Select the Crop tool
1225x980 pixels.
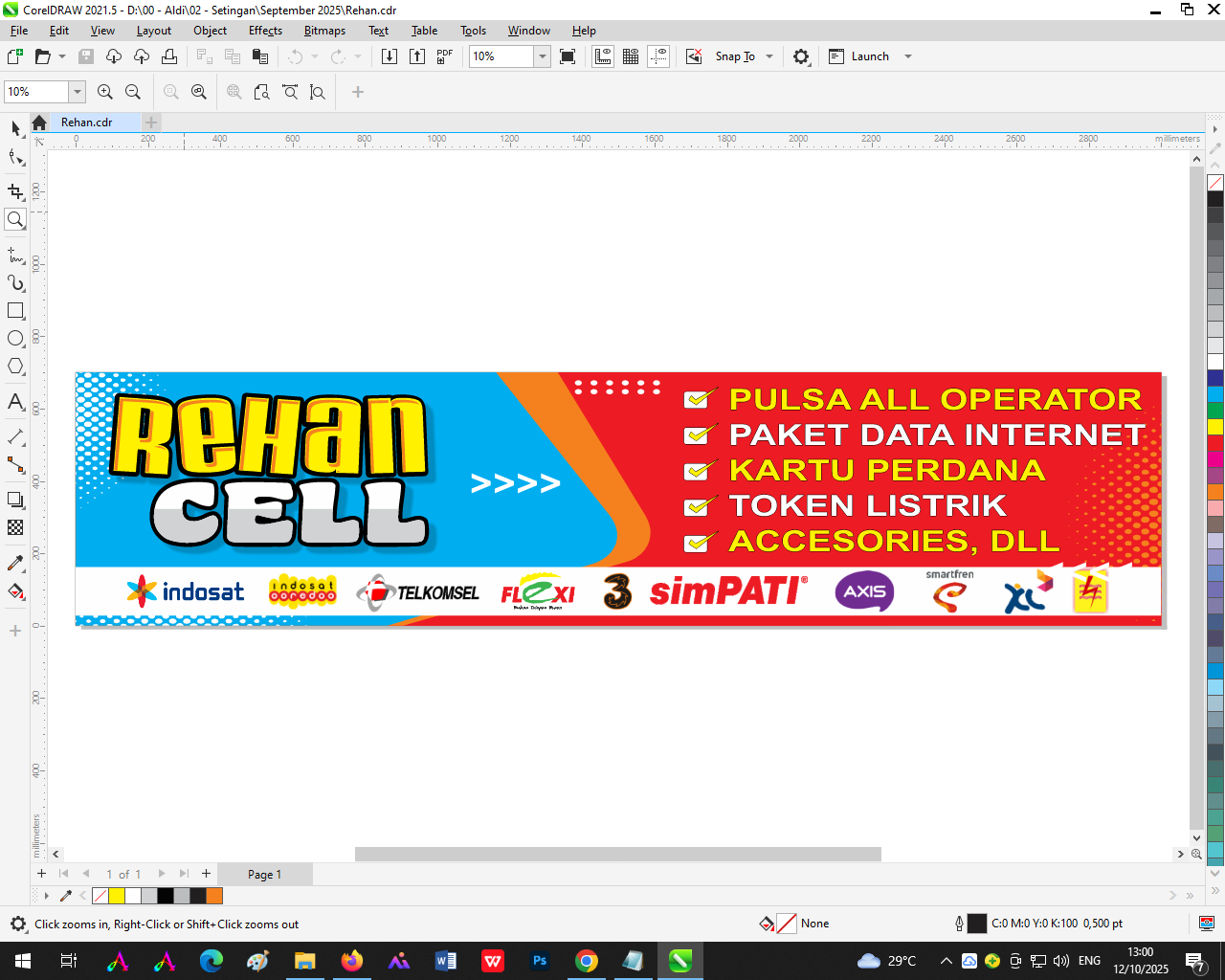coord(15,191)
